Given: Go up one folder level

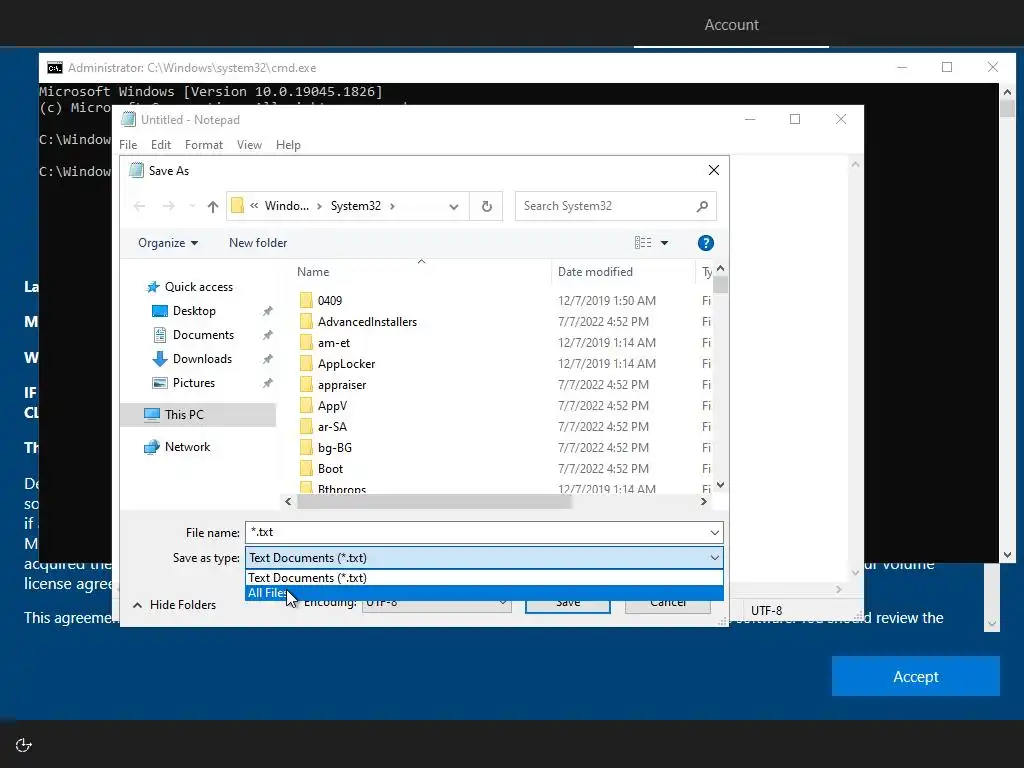Looking at the screenshot, I should 212,206.
